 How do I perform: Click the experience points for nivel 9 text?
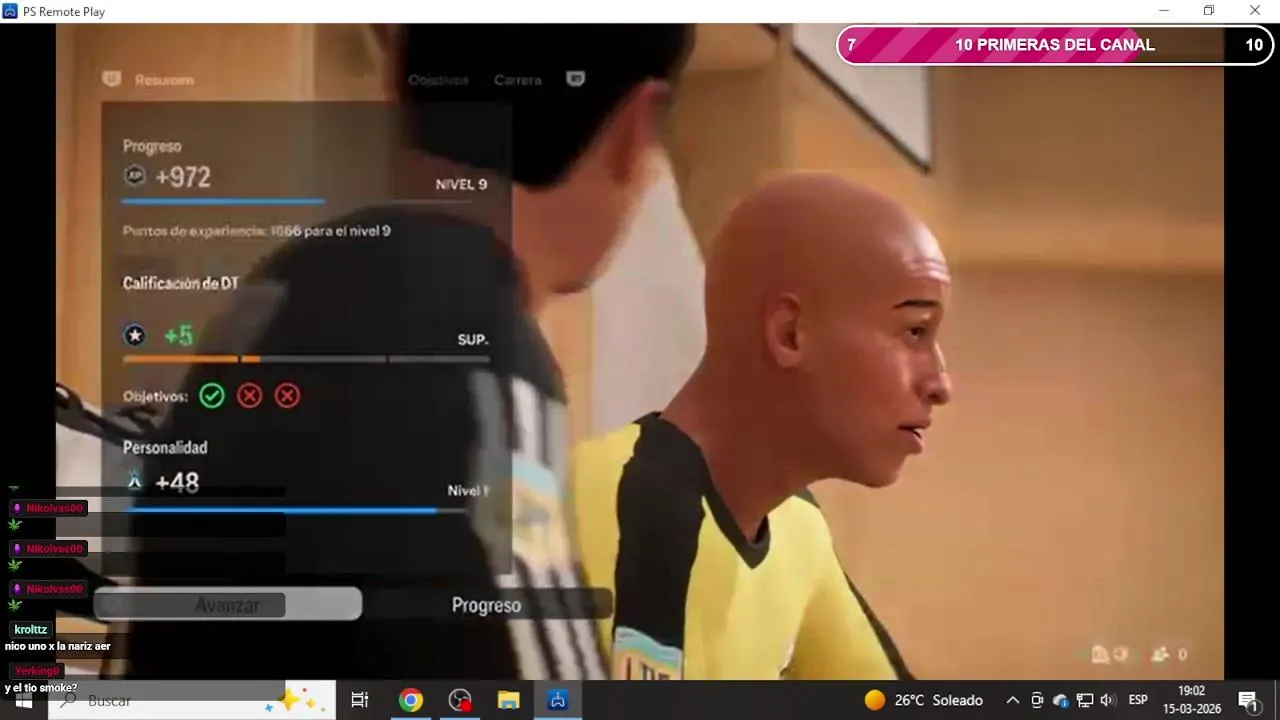(x=257, y=231)
